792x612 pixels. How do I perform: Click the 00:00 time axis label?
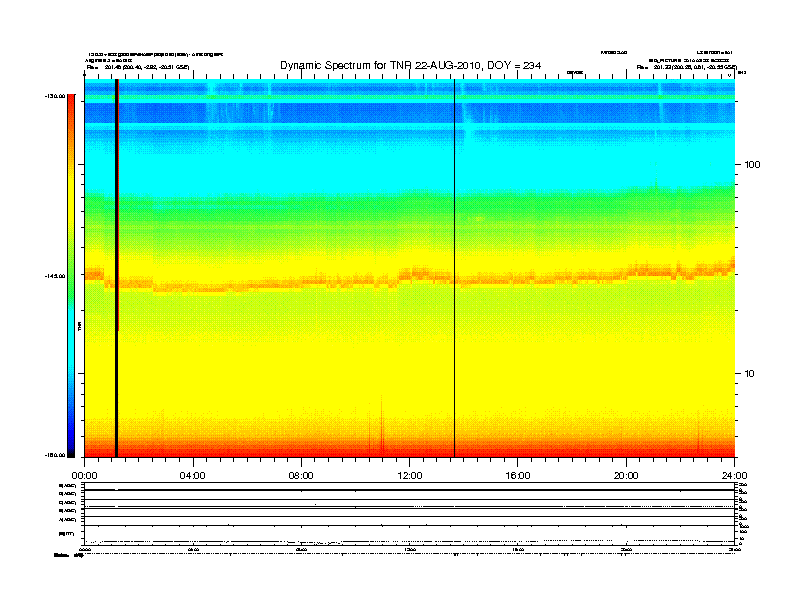coord(84,476)
